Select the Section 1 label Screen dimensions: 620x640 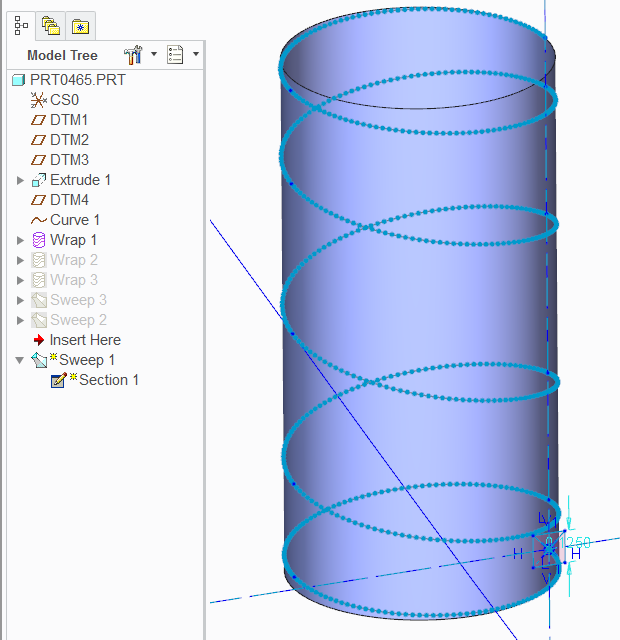pyautogui.click(x=109, y=380)
